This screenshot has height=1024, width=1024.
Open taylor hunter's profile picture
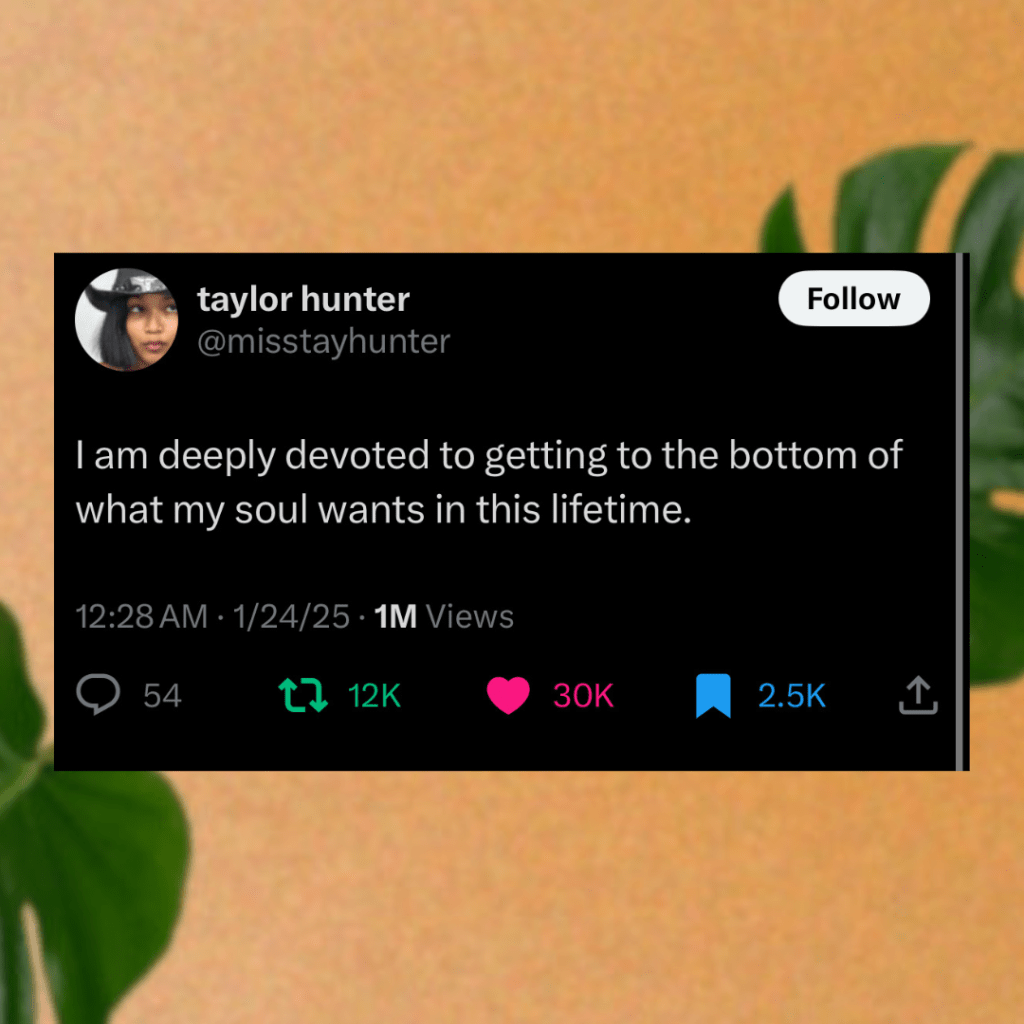click(x=126, y=320)
